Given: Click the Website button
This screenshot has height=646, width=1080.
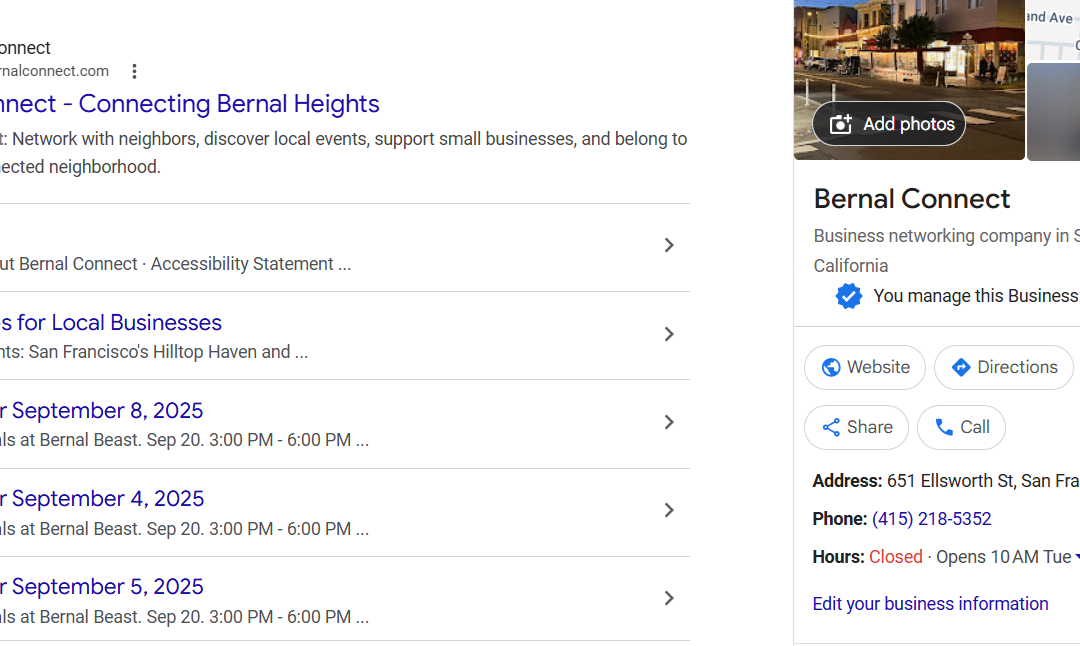Looking at the screenshot, I should pos(864,367).
